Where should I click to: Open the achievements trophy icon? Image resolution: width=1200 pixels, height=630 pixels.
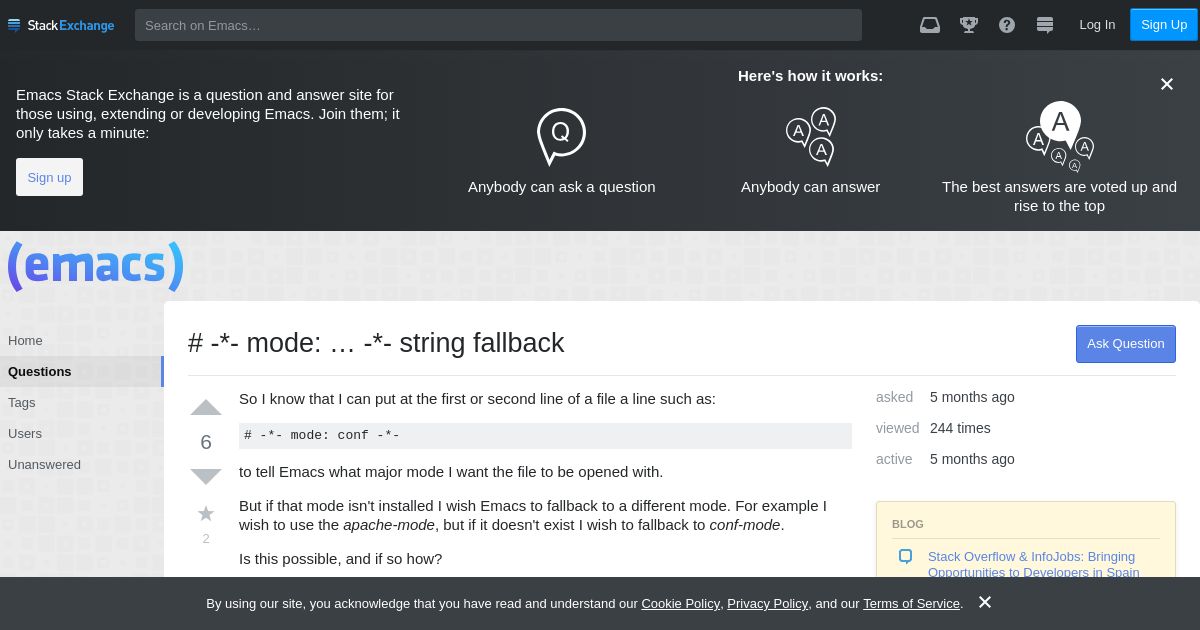click(x=969, y=25)
